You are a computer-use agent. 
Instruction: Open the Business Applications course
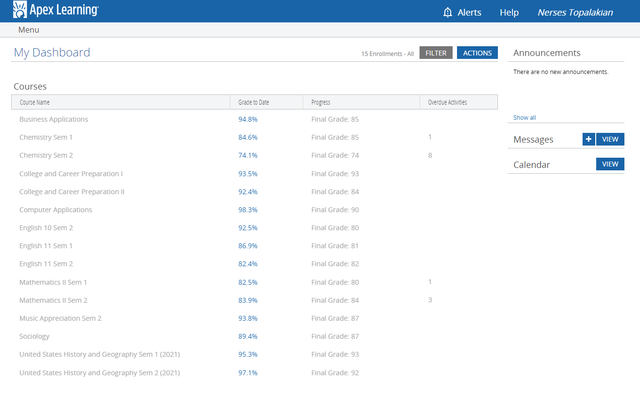click(53, 119)
